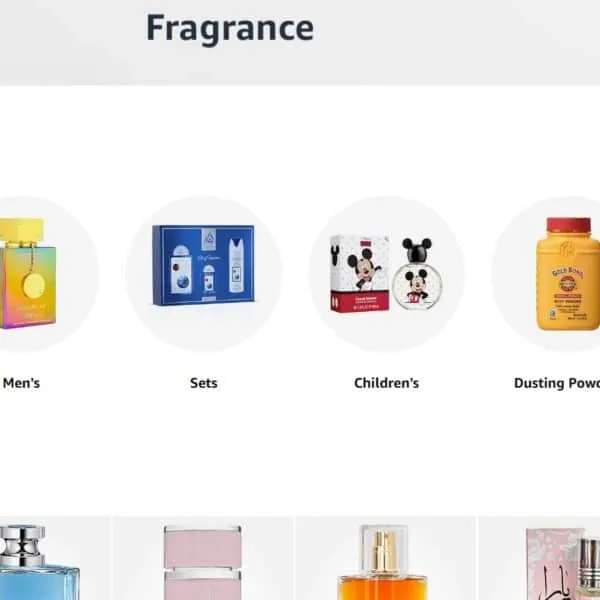
Task: Go to the Sets category label
Action: [204, 383]
